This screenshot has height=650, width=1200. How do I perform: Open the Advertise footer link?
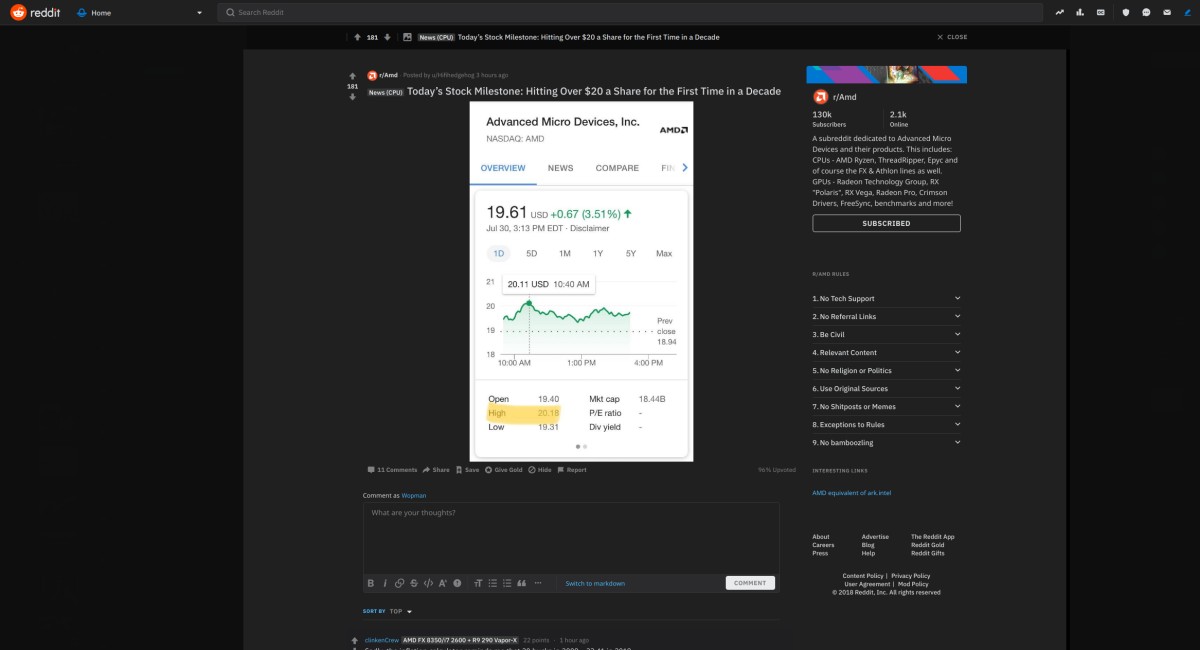[x=875, y=537]
